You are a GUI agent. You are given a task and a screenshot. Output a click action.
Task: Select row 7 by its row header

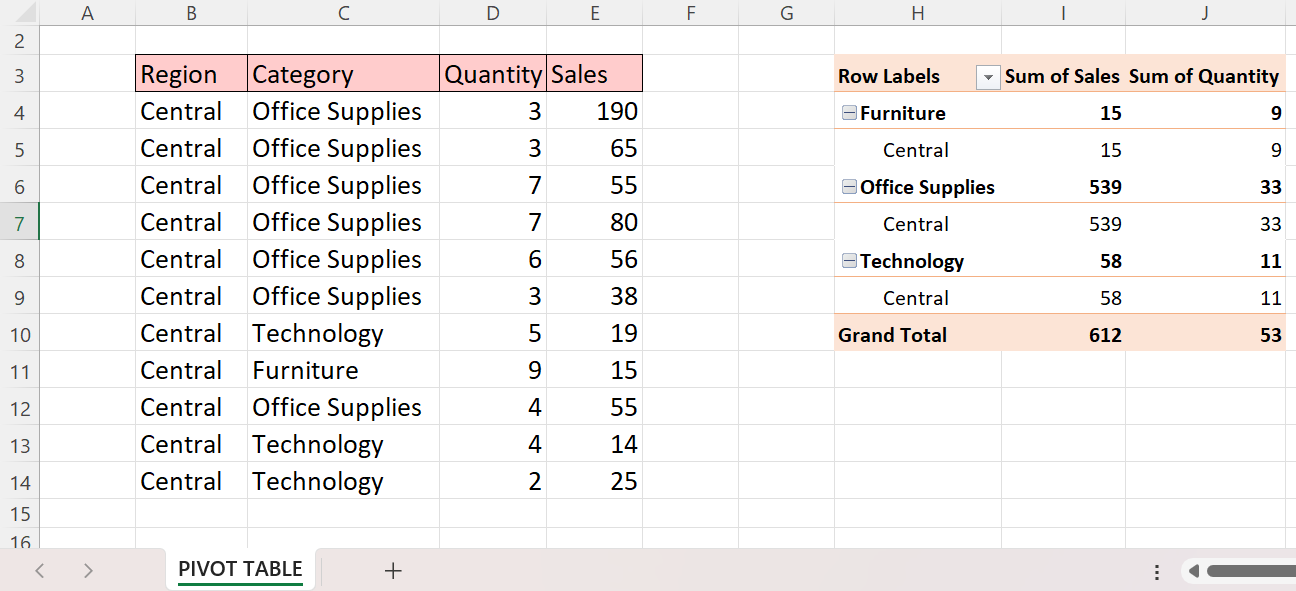click(20, 223)
